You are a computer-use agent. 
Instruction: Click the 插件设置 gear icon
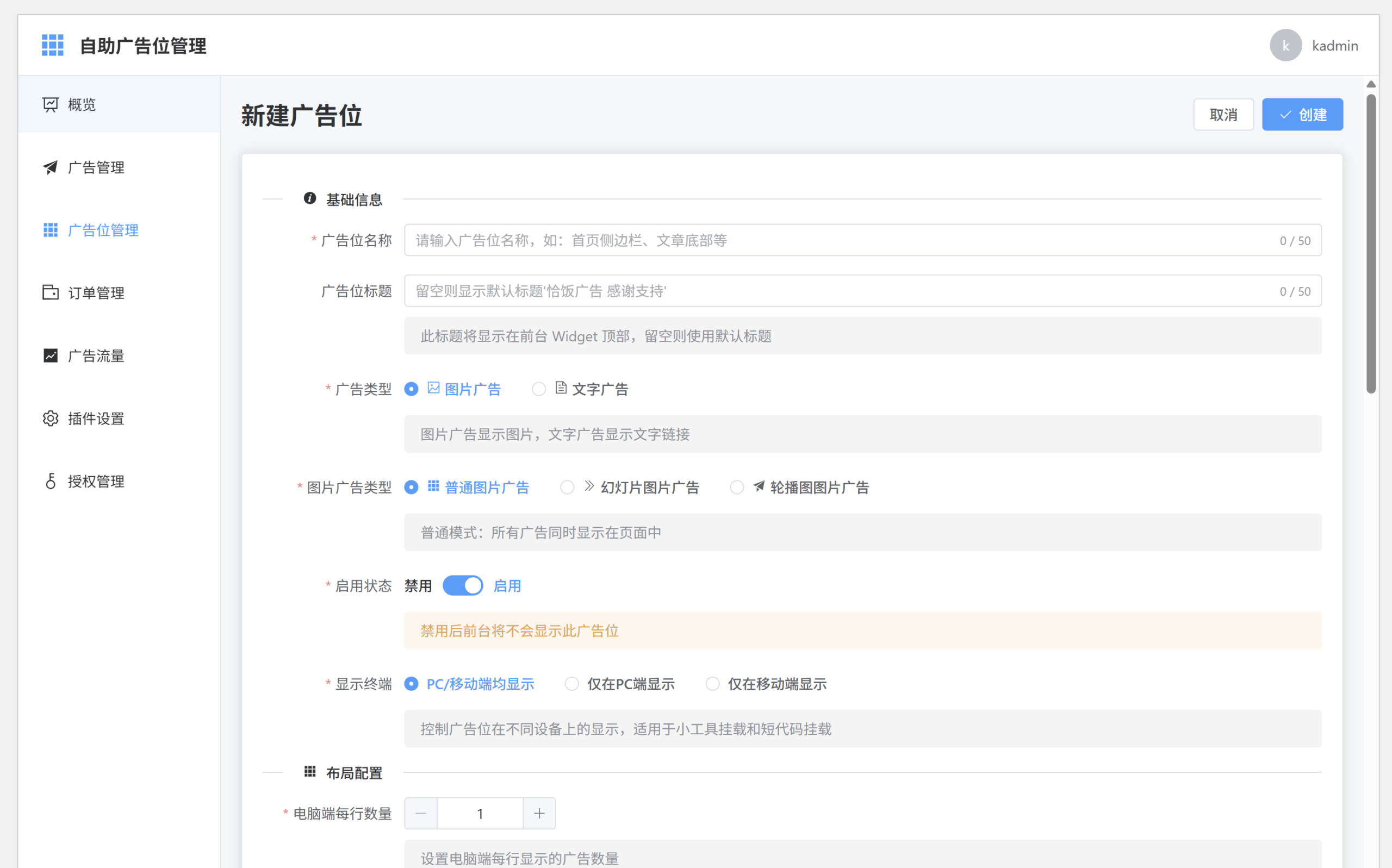tap(51, 419)
